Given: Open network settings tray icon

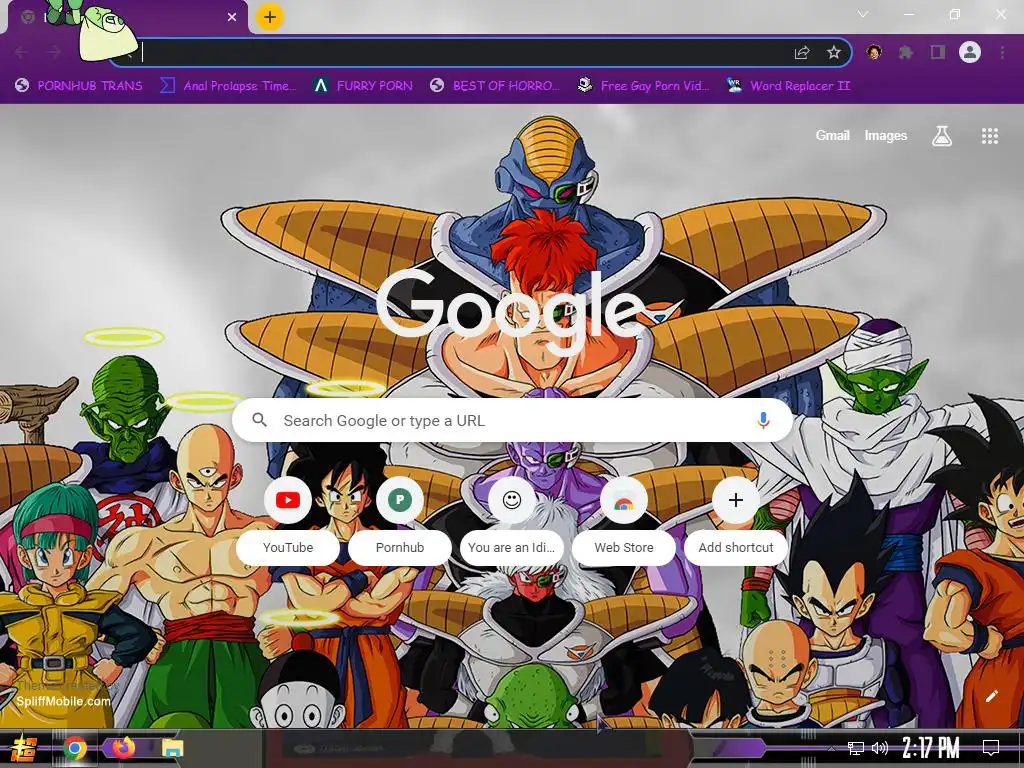Looking at the screenshot, I should [856, 748].
